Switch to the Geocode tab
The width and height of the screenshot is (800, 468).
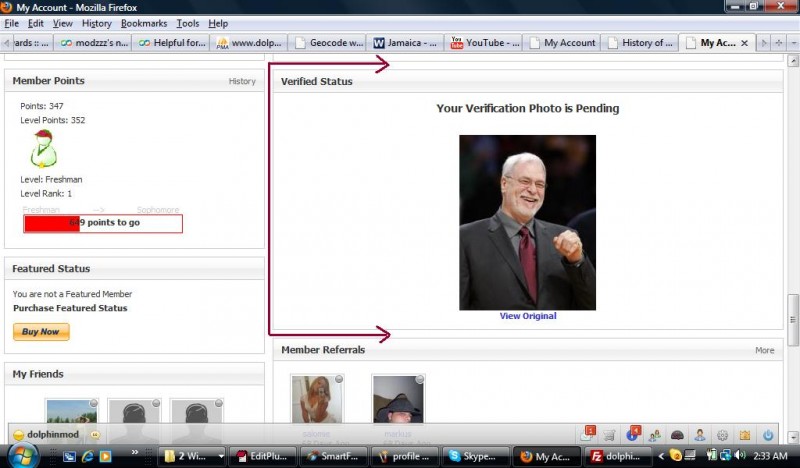(x=328, y=43)
